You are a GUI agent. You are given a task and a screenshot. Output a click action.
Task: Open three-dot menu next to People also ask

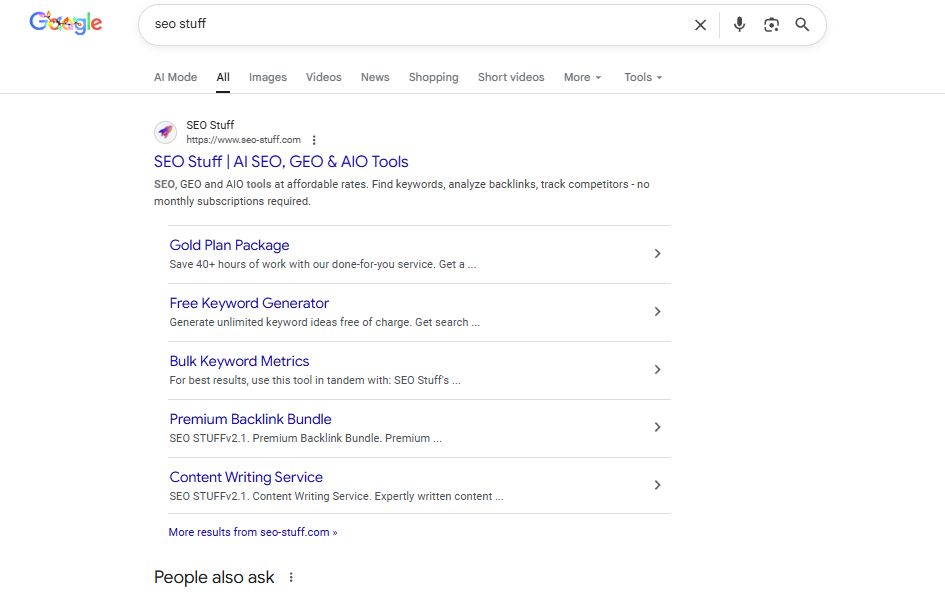pos(291,577)
